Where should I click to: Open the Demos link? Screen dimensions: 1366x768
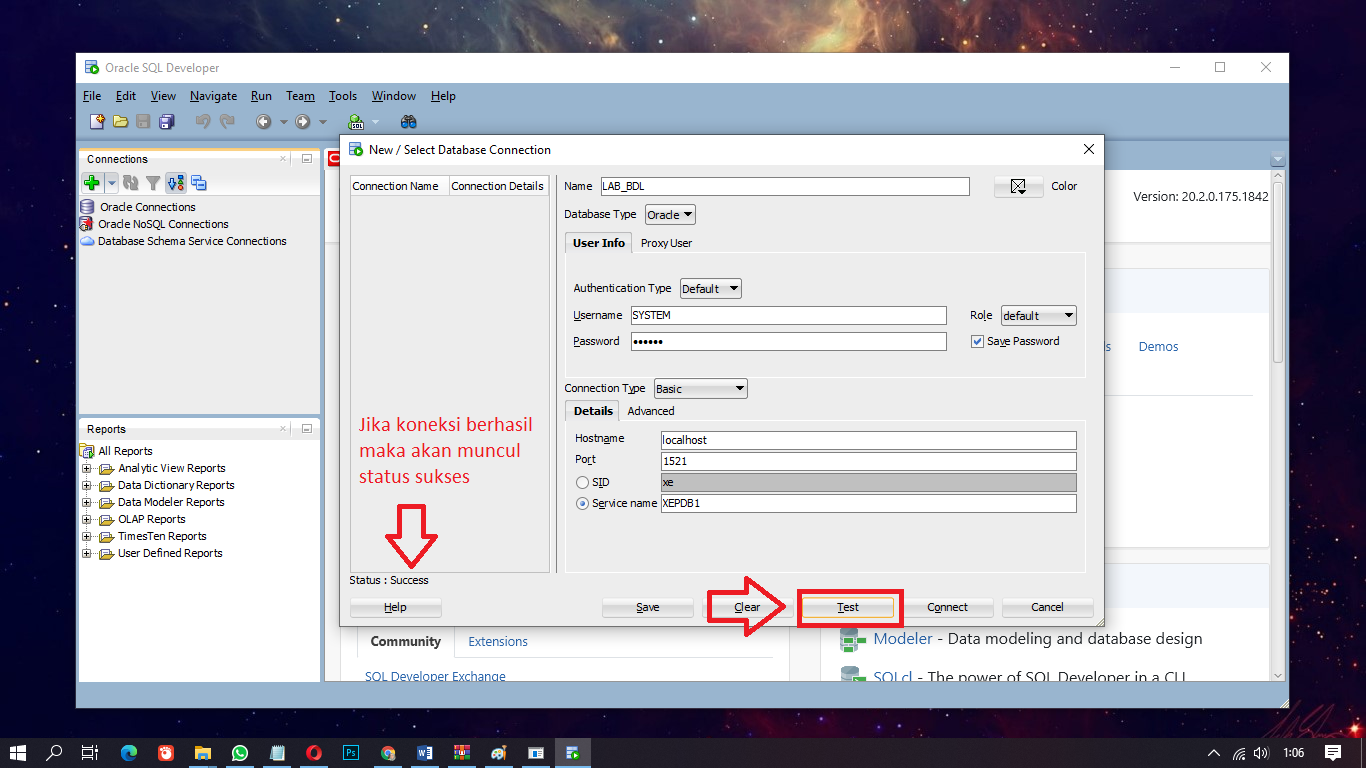click(x=1158, y=347)
